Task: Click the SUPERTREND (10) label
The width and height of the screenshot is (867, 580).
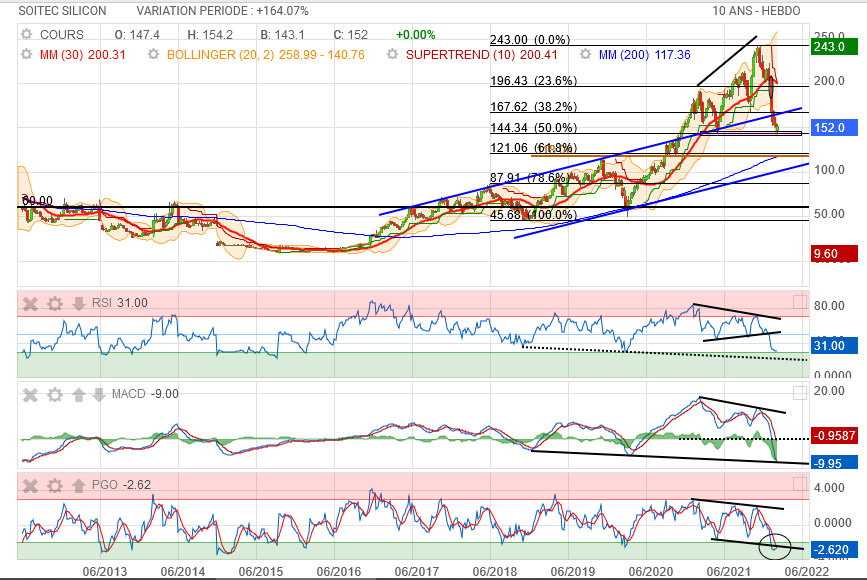Action: click(x=481, y=55)
